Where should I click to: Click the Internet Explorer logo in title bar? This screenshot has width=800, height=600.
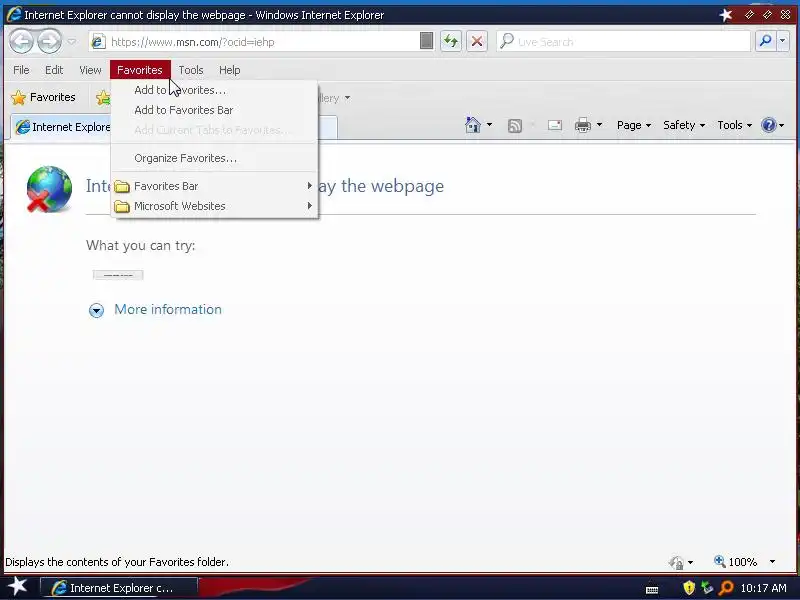coord(14,14)
